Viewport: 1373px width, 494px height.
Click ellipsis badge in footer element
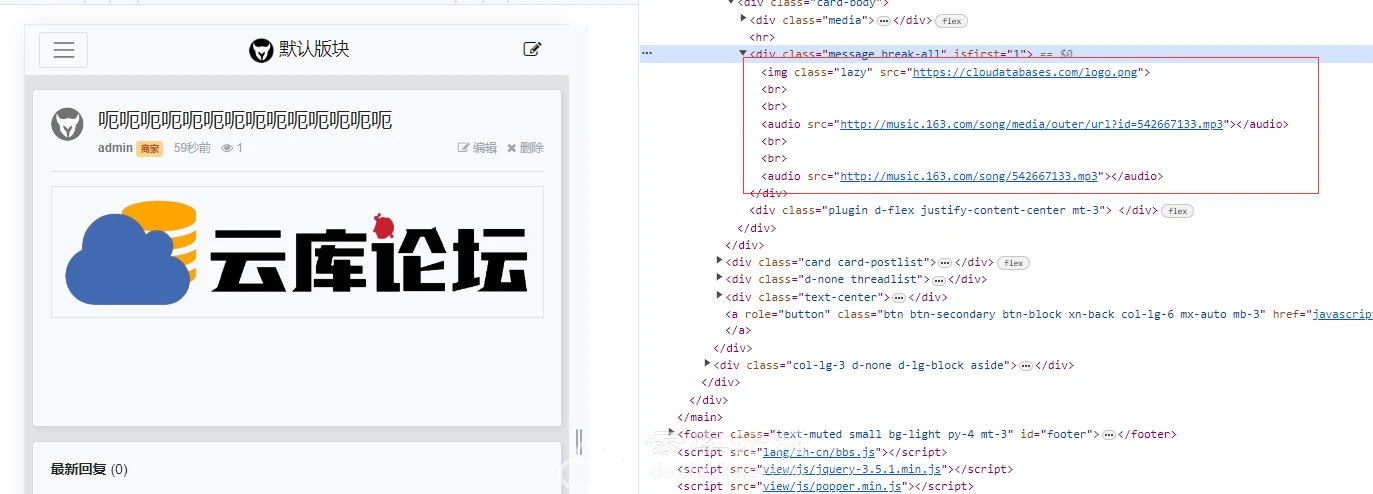pyautogui.click(x=1108, y=435)
